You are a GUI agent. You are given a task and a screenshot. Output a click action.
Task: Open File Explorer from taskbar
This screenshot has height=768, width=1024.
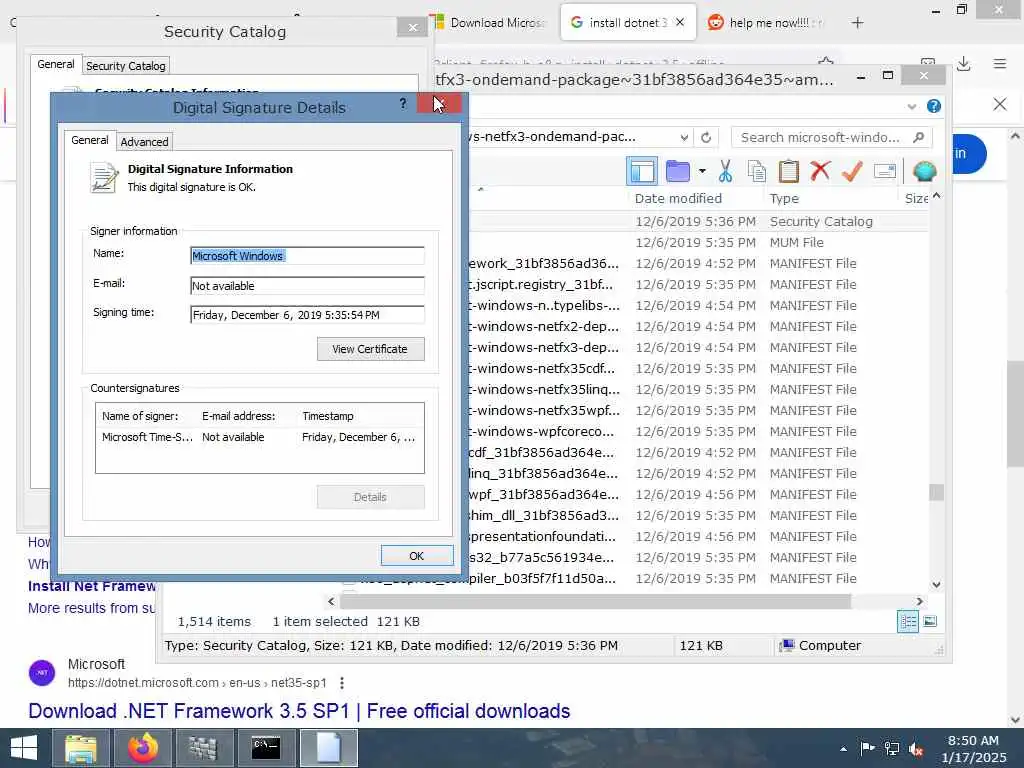tap(81, 748)
